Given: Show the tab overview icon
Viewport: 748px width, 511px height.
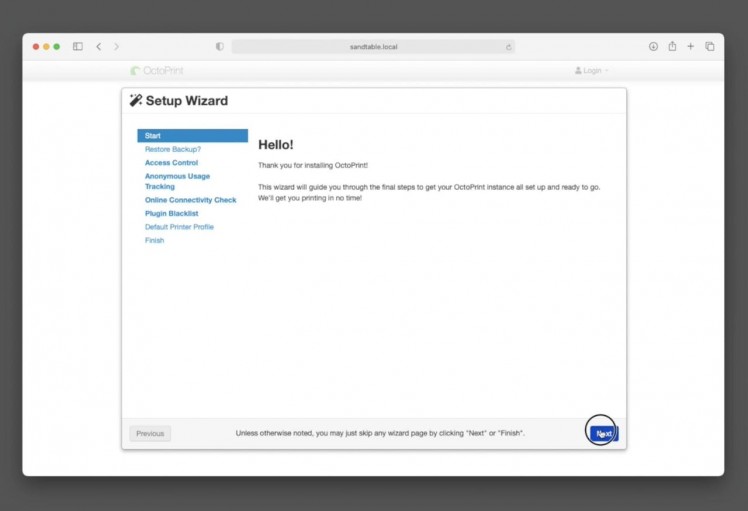Looking at the screenshot, I should (x=710, y=46).
